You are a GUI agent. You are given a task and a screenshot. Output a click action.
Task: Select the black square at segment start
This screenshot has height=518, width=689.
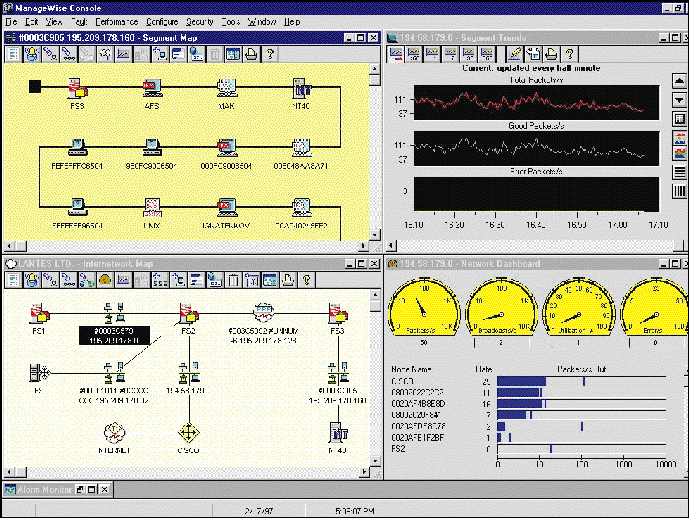(x=35, y=87)
